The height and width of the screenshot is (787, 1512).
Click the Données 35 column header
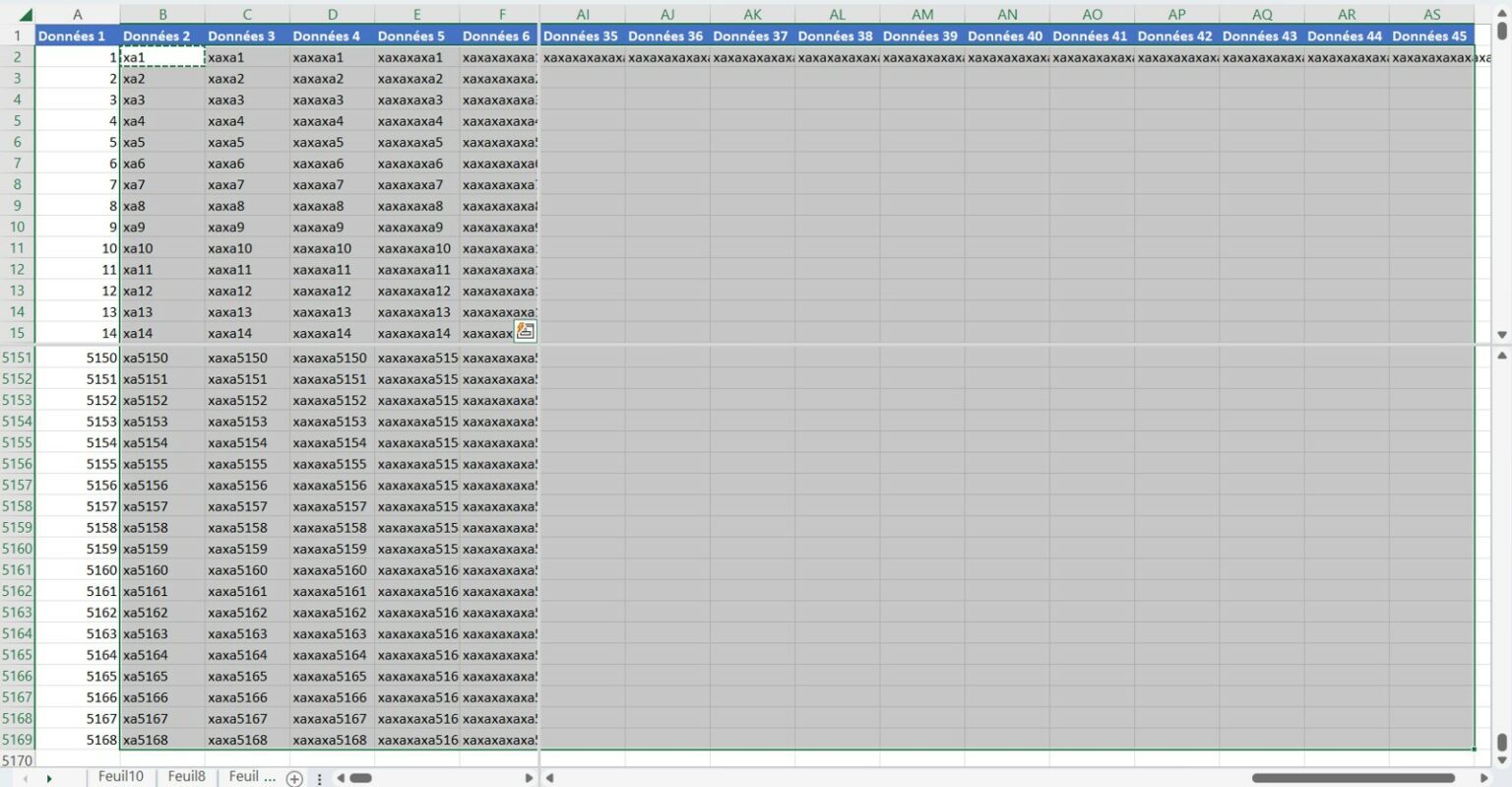point(583,35)
